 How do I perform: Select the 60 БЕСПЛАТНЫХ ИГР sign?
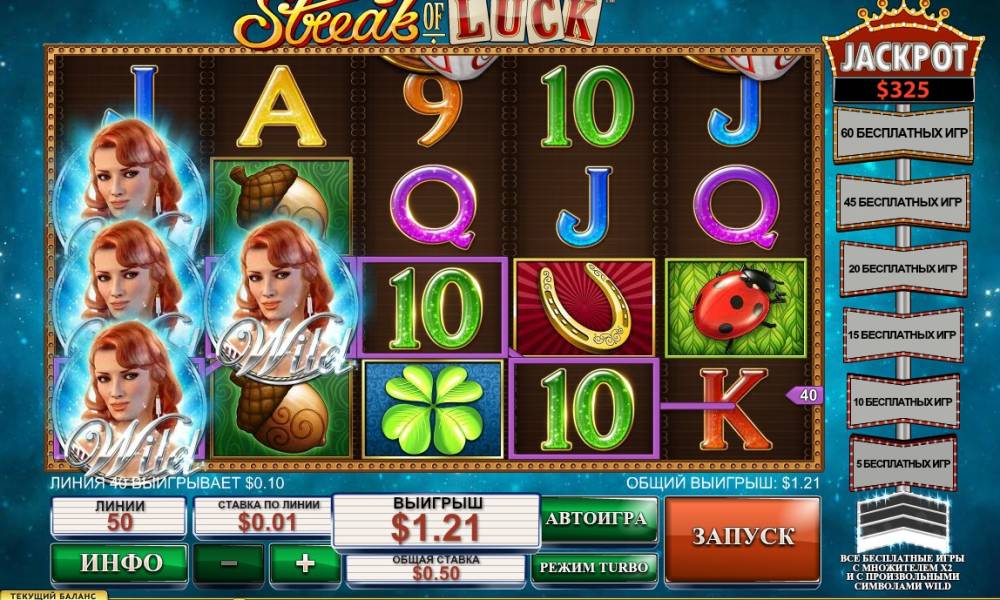(x=903, y=134)
